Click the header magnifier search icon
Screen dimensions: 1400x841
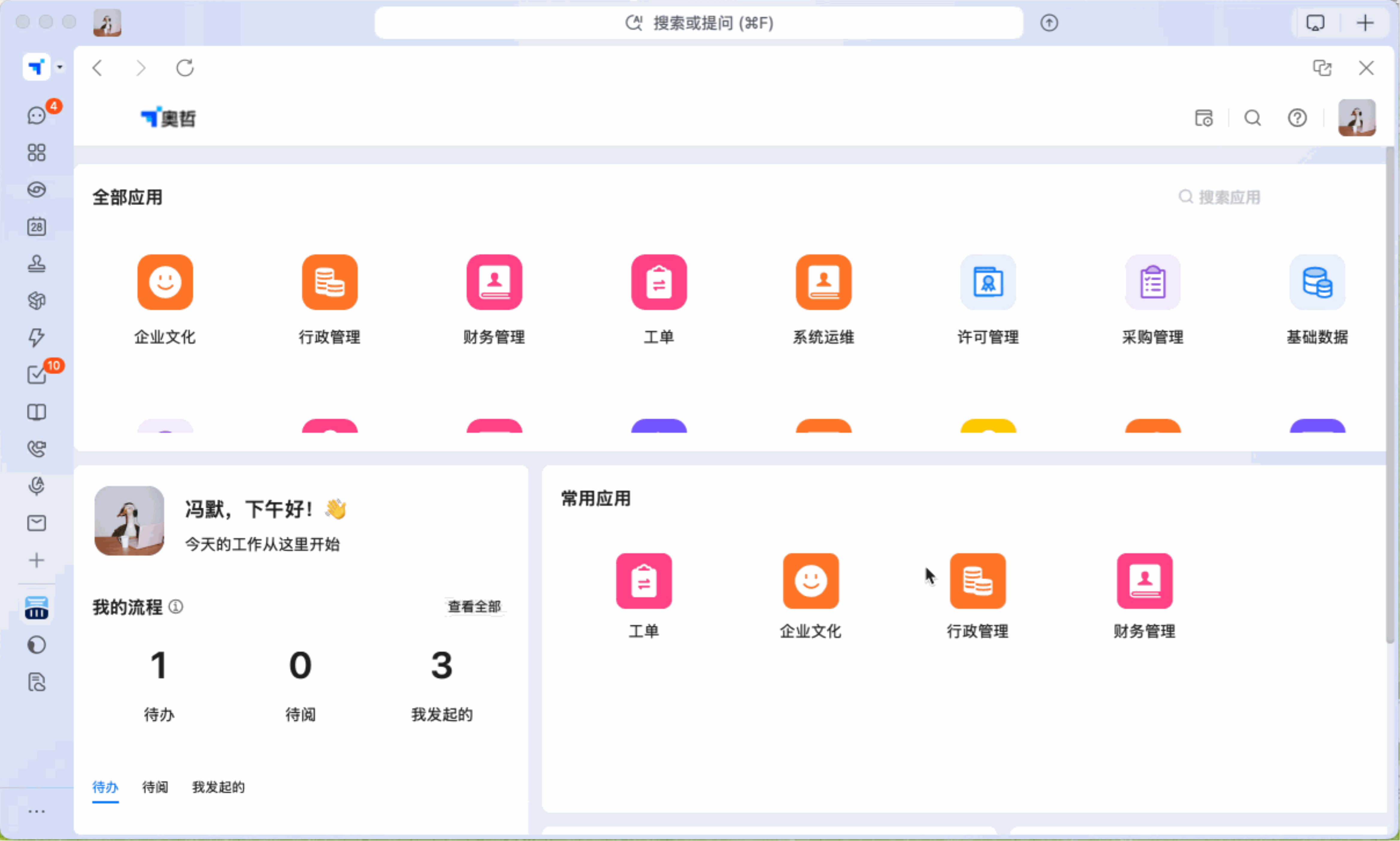pyautogui.click(x=1253, y=118)
